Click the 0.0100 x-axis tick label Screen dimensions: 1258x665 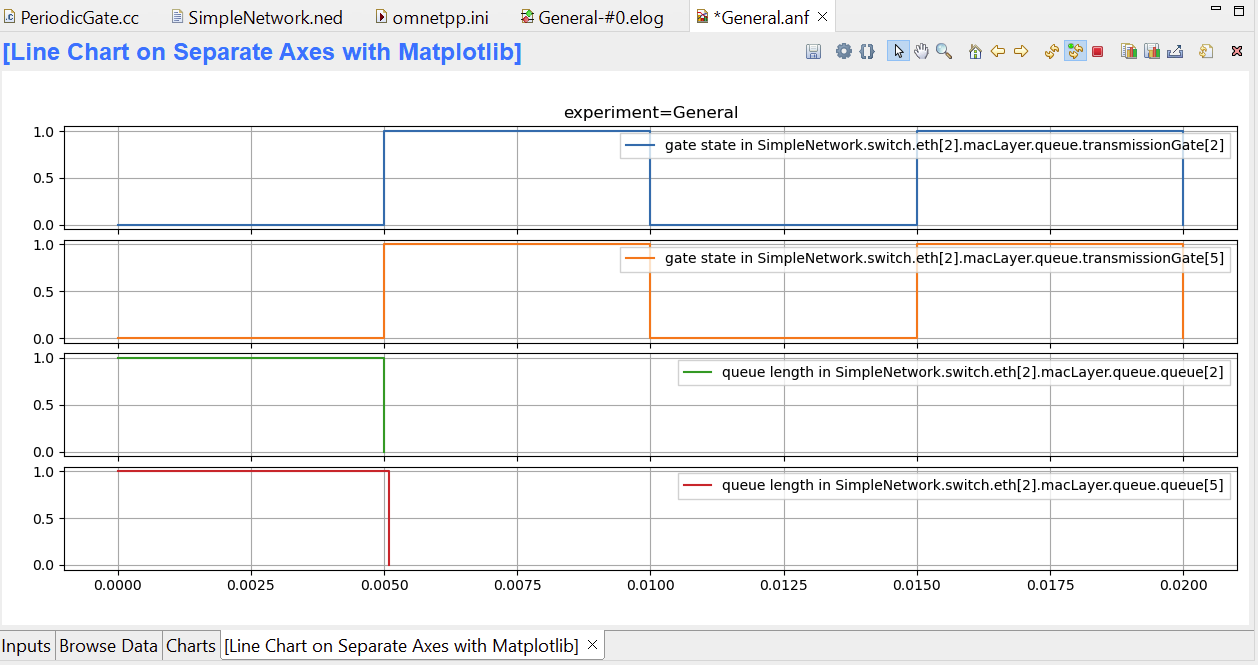click(x=650, y=585)
